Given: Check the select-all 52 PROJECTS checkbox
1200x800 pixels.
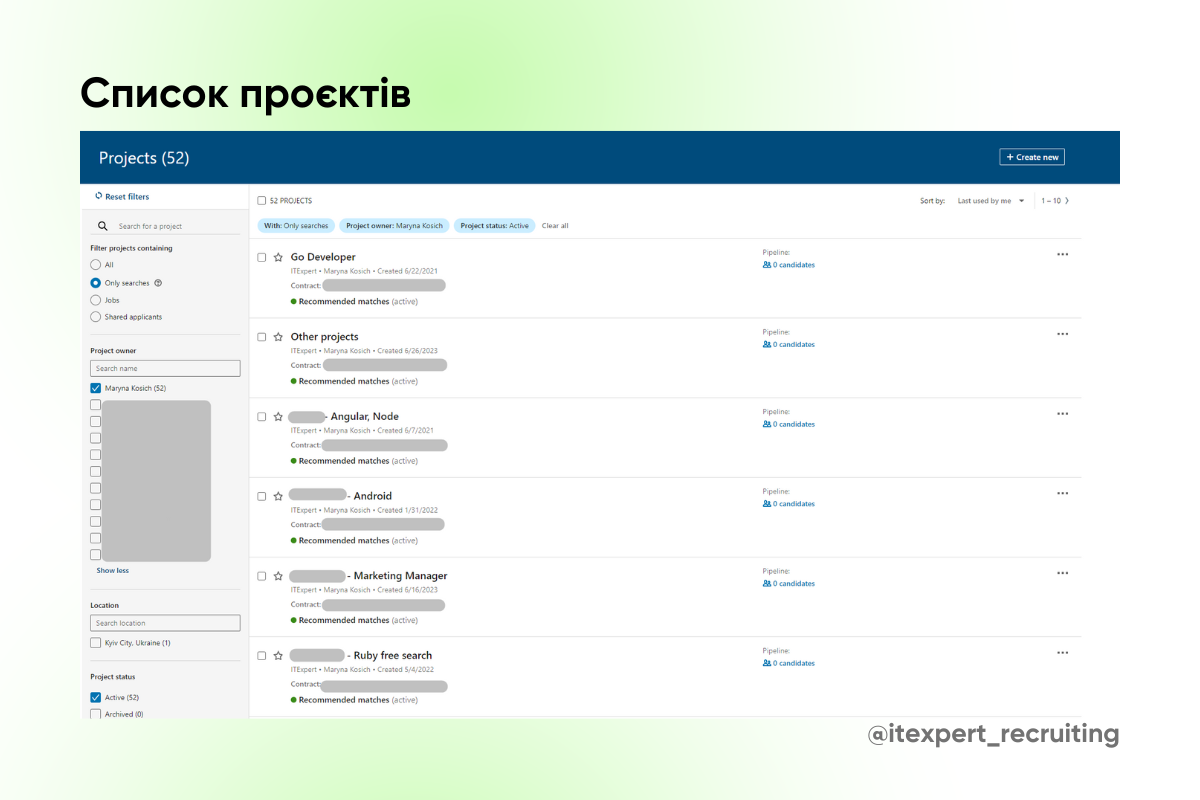Looking at the screenshot, I should pyautogui.click(x=261, y=200).
